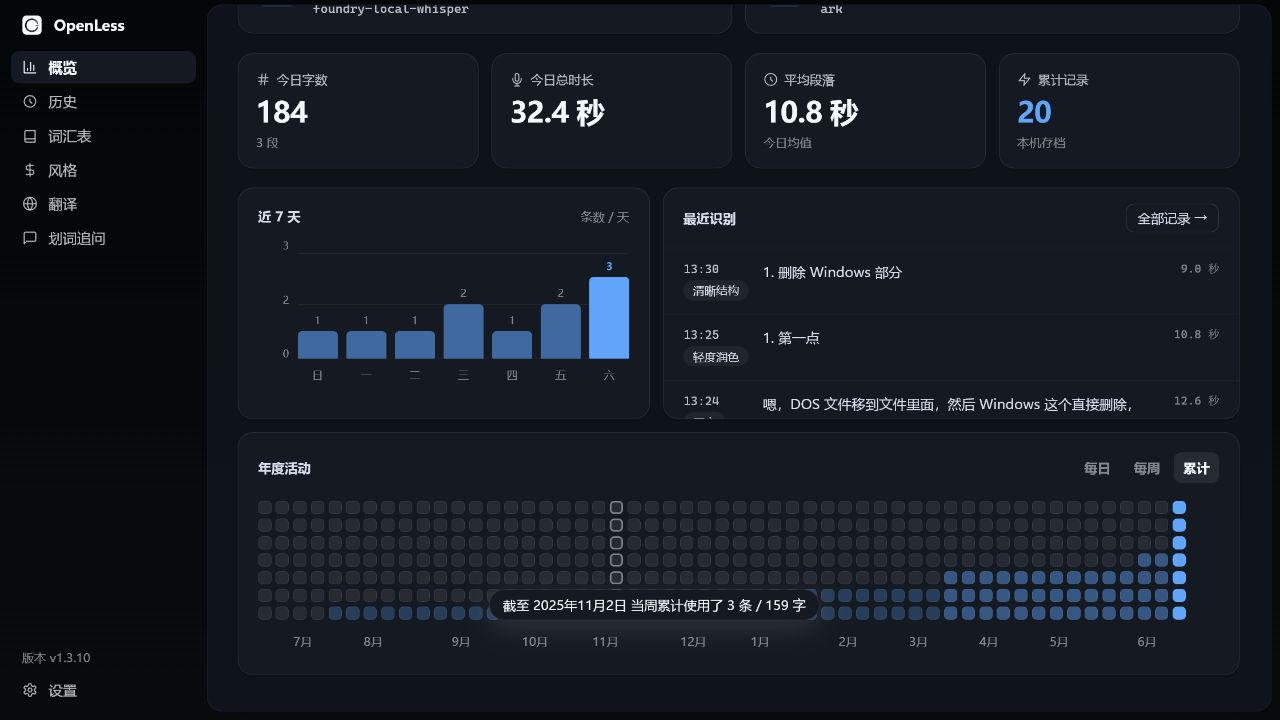Click the OpenLess logo icon

[x=32, y=25]
